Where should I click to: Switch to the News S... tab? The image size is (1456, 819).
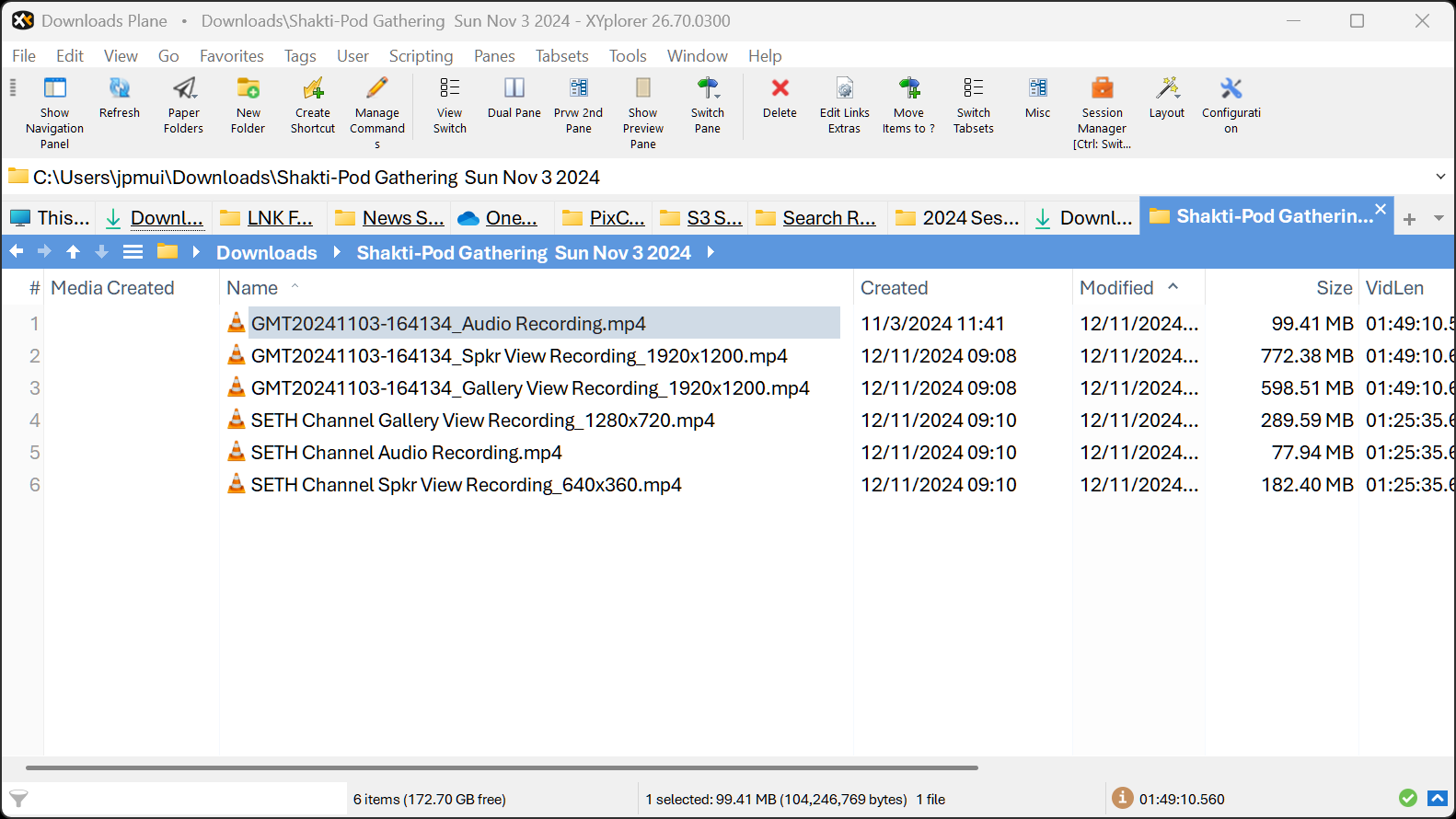389,218
